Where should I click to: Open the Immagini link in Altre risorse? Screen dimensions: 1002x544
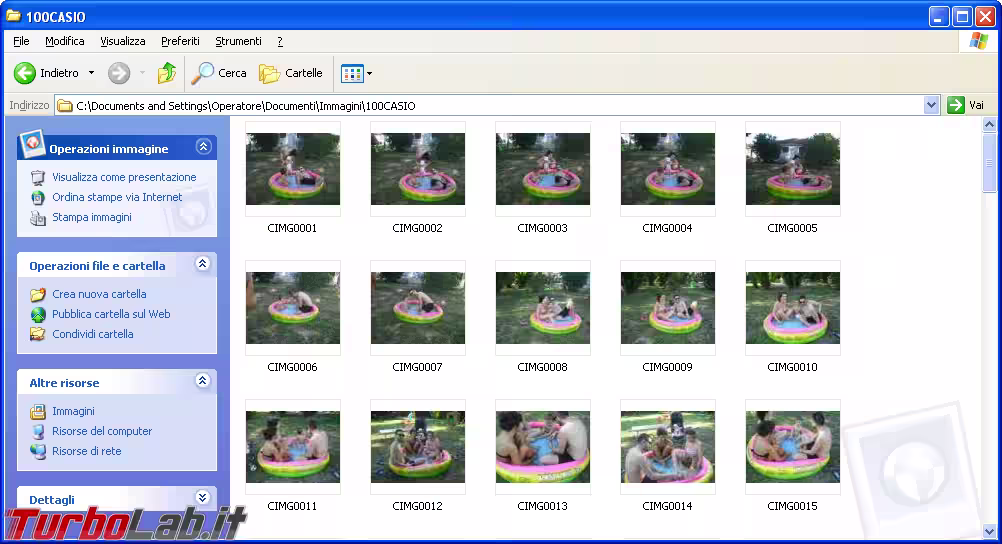point(73,411)
